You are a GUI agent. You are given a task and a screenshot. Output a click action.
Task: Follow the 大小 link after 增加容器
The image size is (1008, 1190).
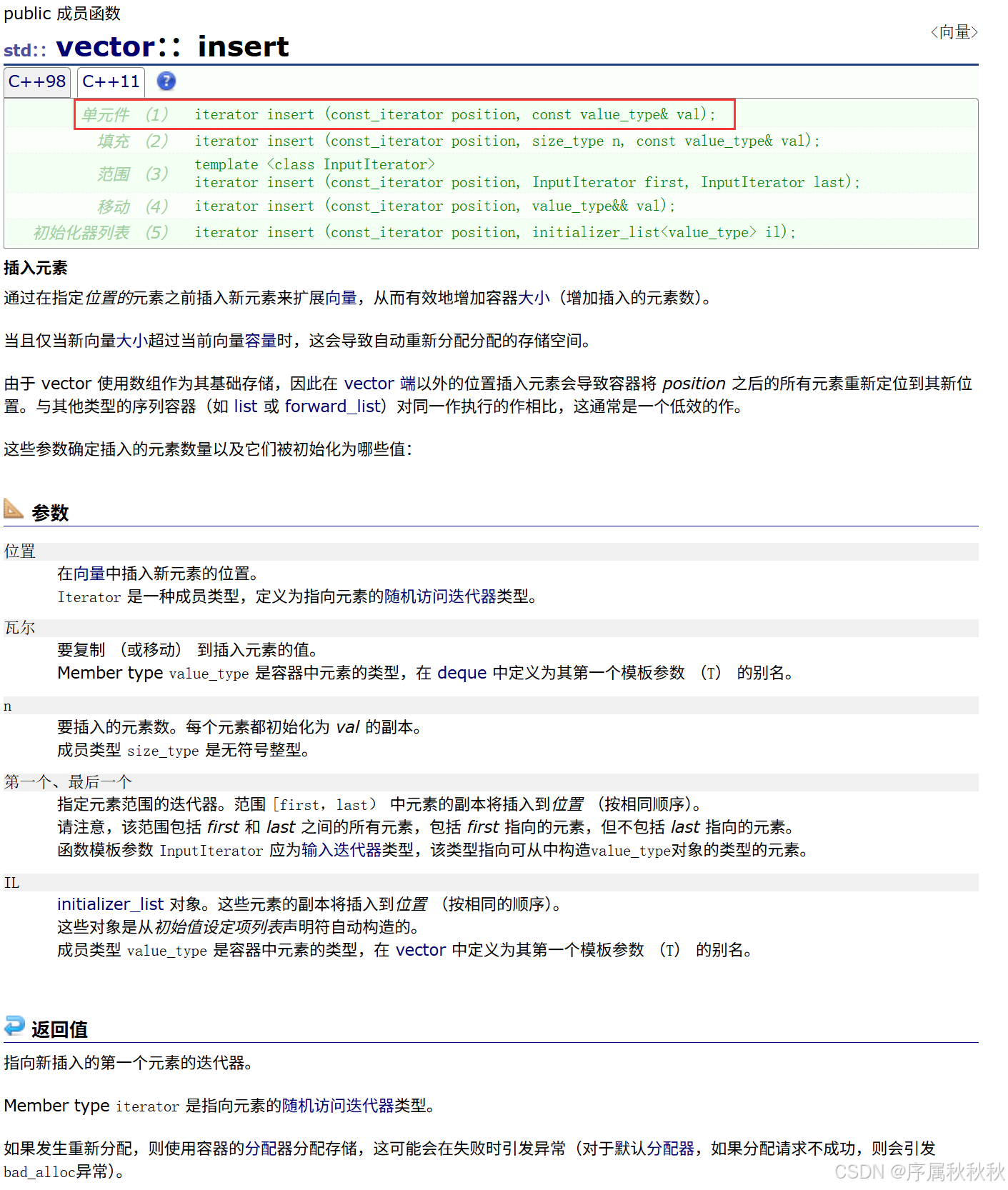[x=534, y=298]
